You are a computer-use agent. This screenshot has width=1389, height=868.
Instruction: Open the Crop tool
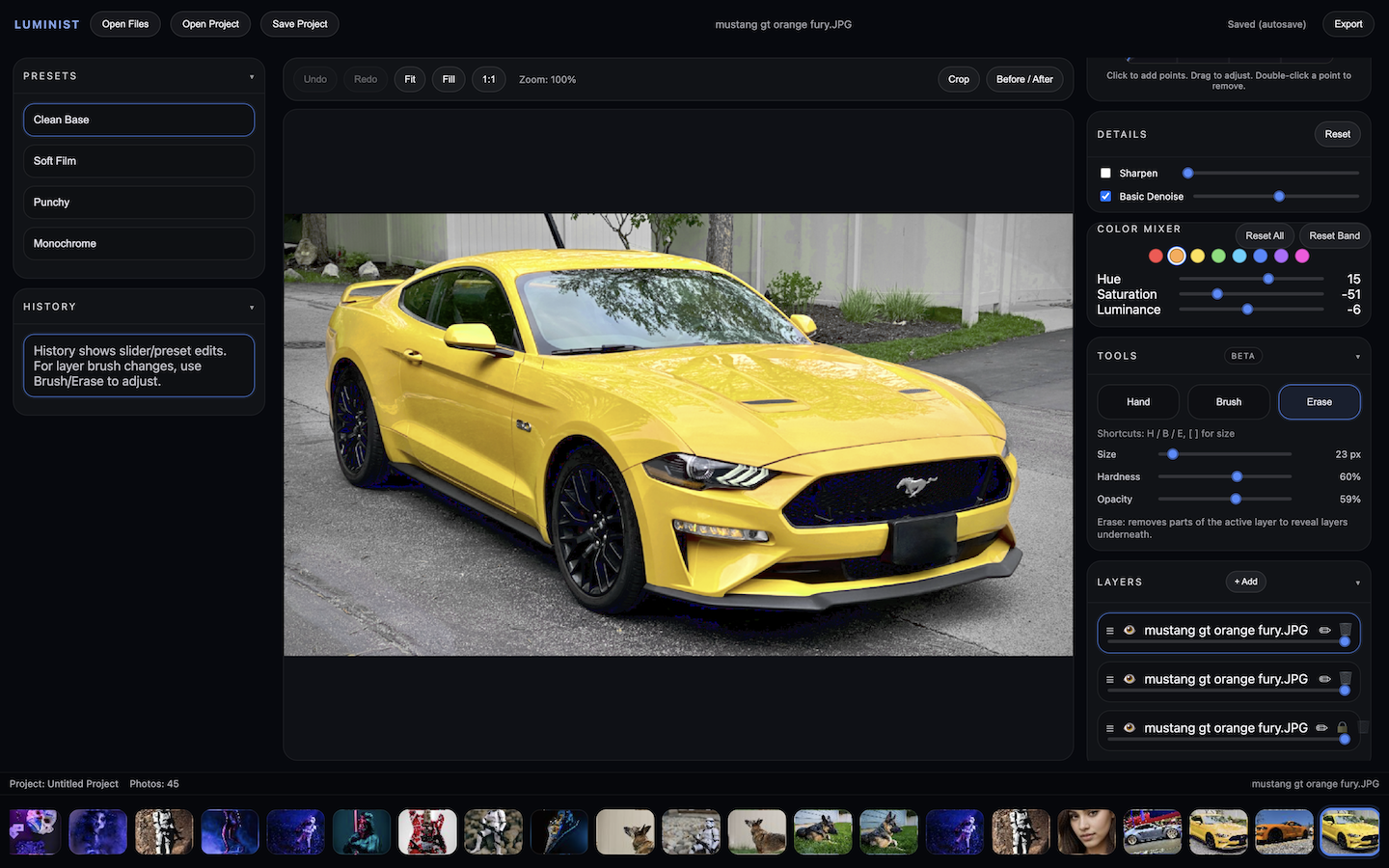point(959,79)
